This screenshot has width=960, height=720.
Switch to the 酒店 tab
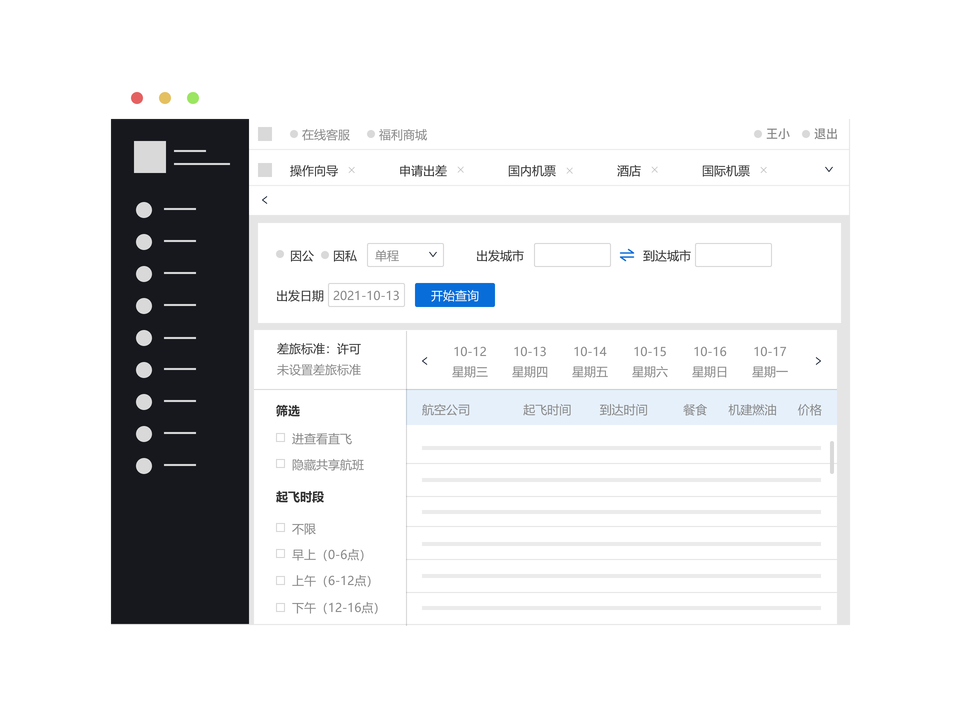pos(628,171)
